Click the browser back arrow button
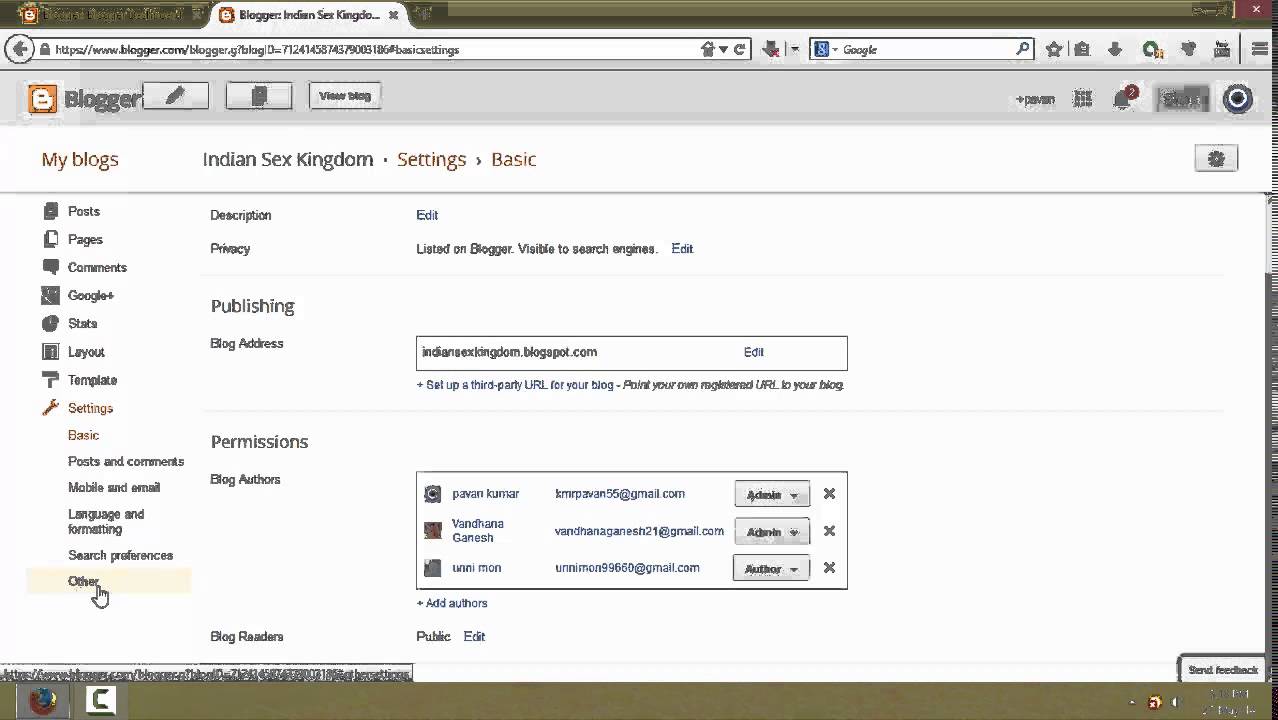Image resolution: width=1278 pixels, height=720 pixels. tap(18, 48)
